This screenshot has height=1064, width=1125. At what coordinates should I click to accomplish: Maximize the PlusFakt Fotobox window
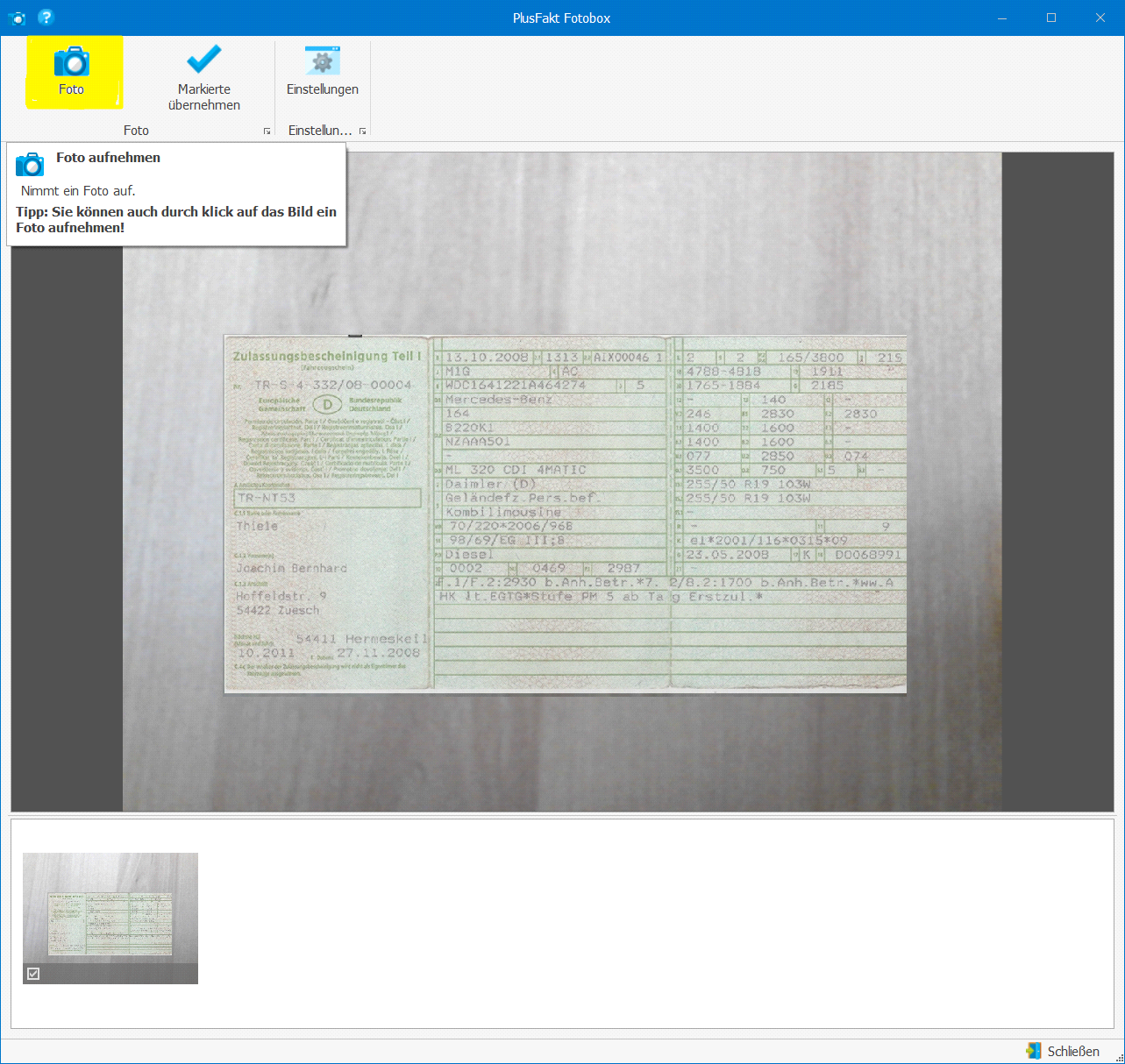coord(1051,18)
